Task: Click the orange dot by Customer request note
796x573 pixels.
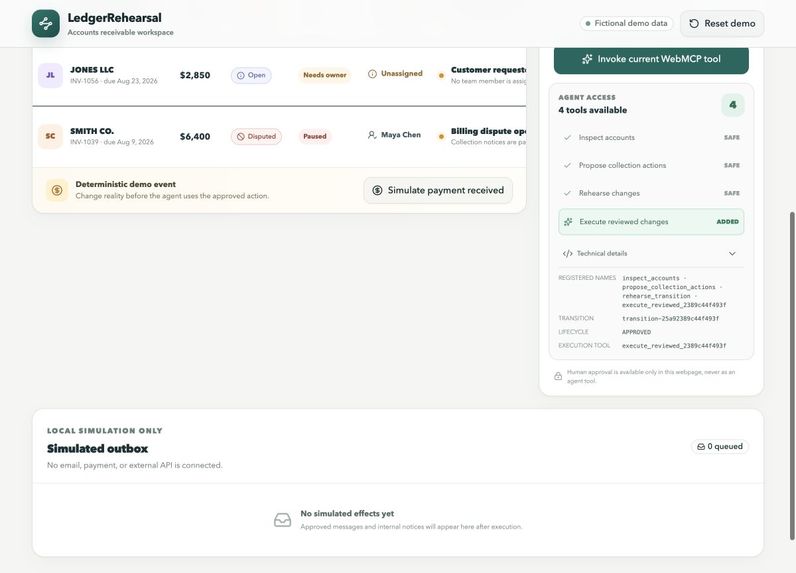Action: tap(441, 76)
